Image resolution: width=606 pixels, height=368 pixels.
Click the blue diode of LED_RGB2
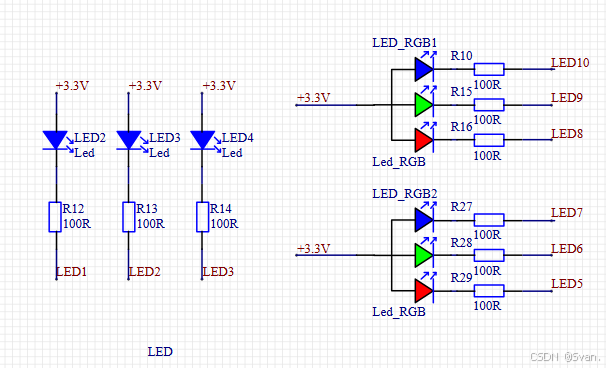424,220
